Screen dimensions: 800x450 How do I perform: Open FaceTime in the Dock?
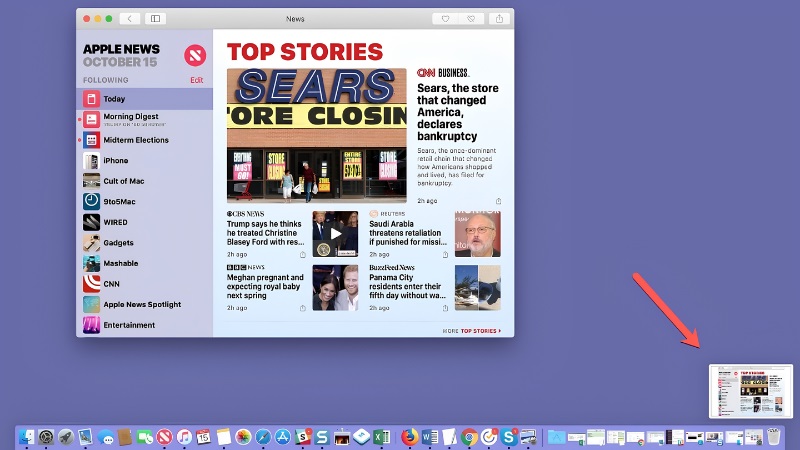144,437
